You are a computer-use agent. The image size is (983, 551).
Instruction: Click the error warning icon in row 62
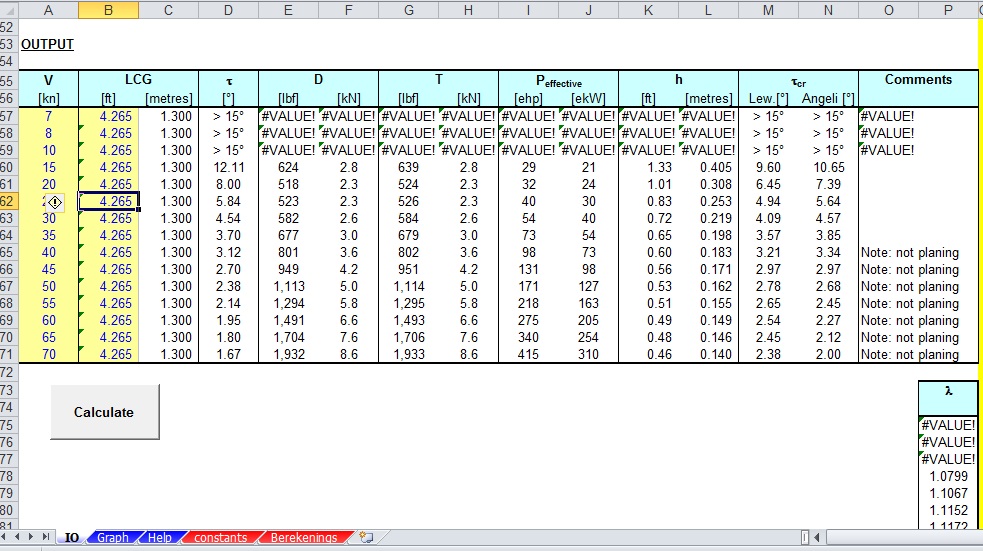point(55,201)
